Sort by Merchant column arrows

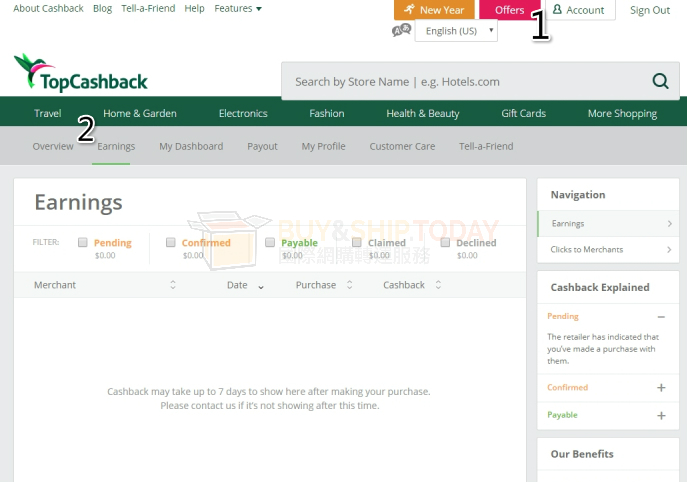tap(172, 285)
